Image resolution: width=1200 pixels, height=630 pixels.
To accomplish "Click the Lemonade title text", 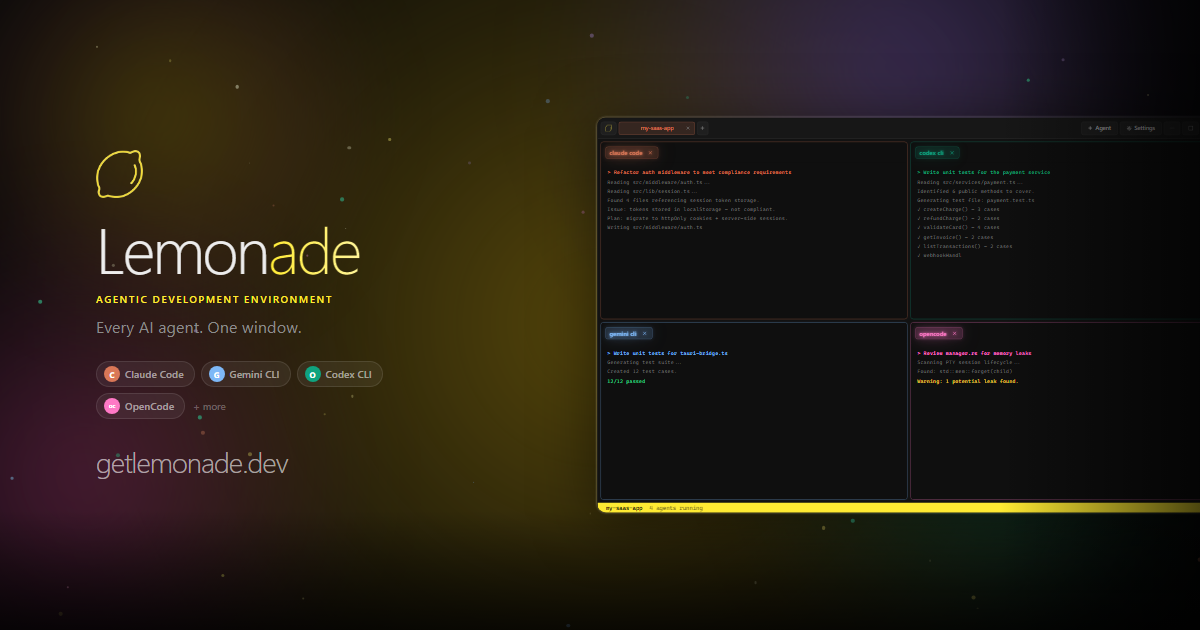I will [228, 251].
